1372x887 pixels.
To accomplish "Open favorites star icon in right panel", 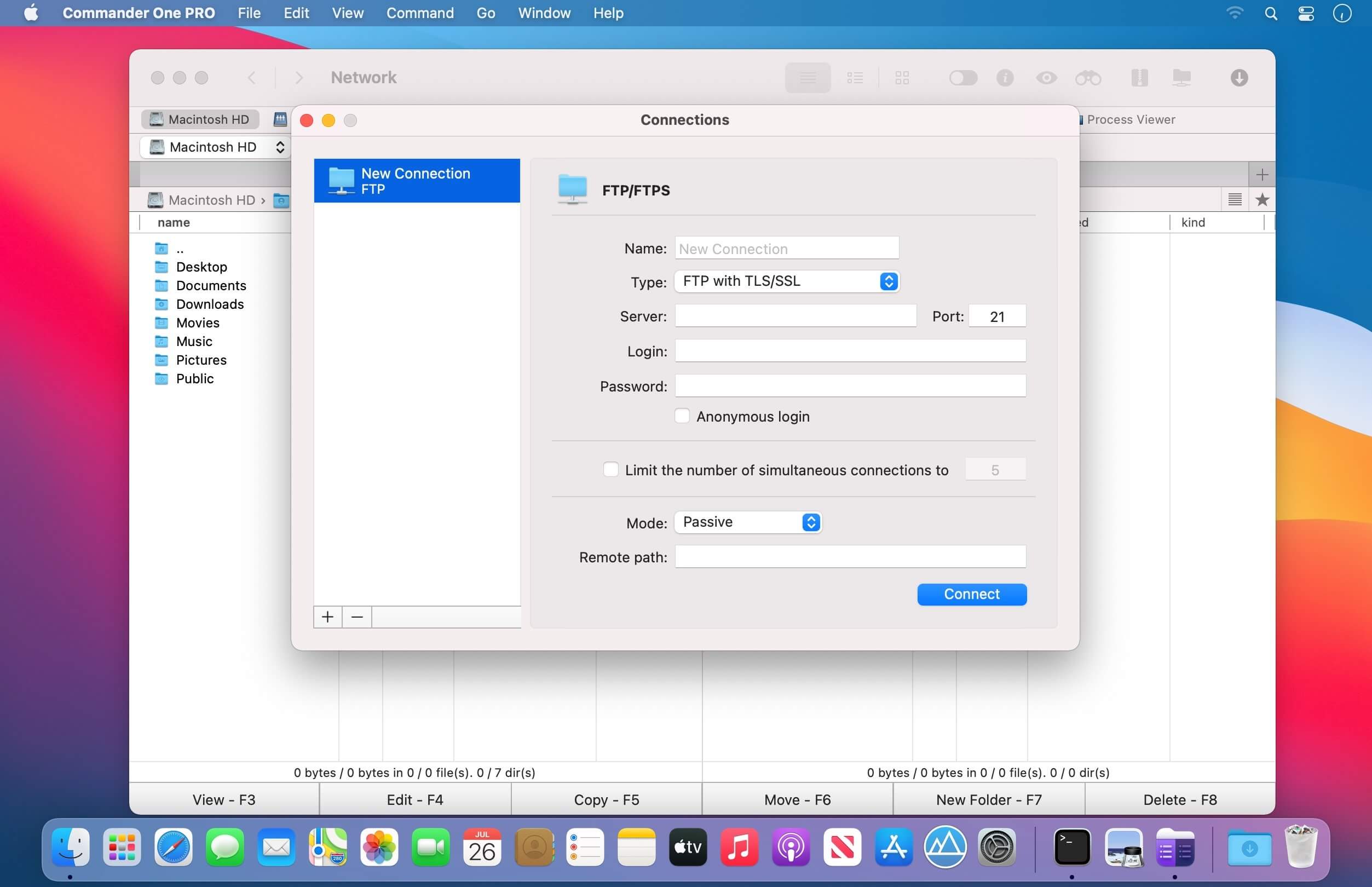I will point(1262,200).
